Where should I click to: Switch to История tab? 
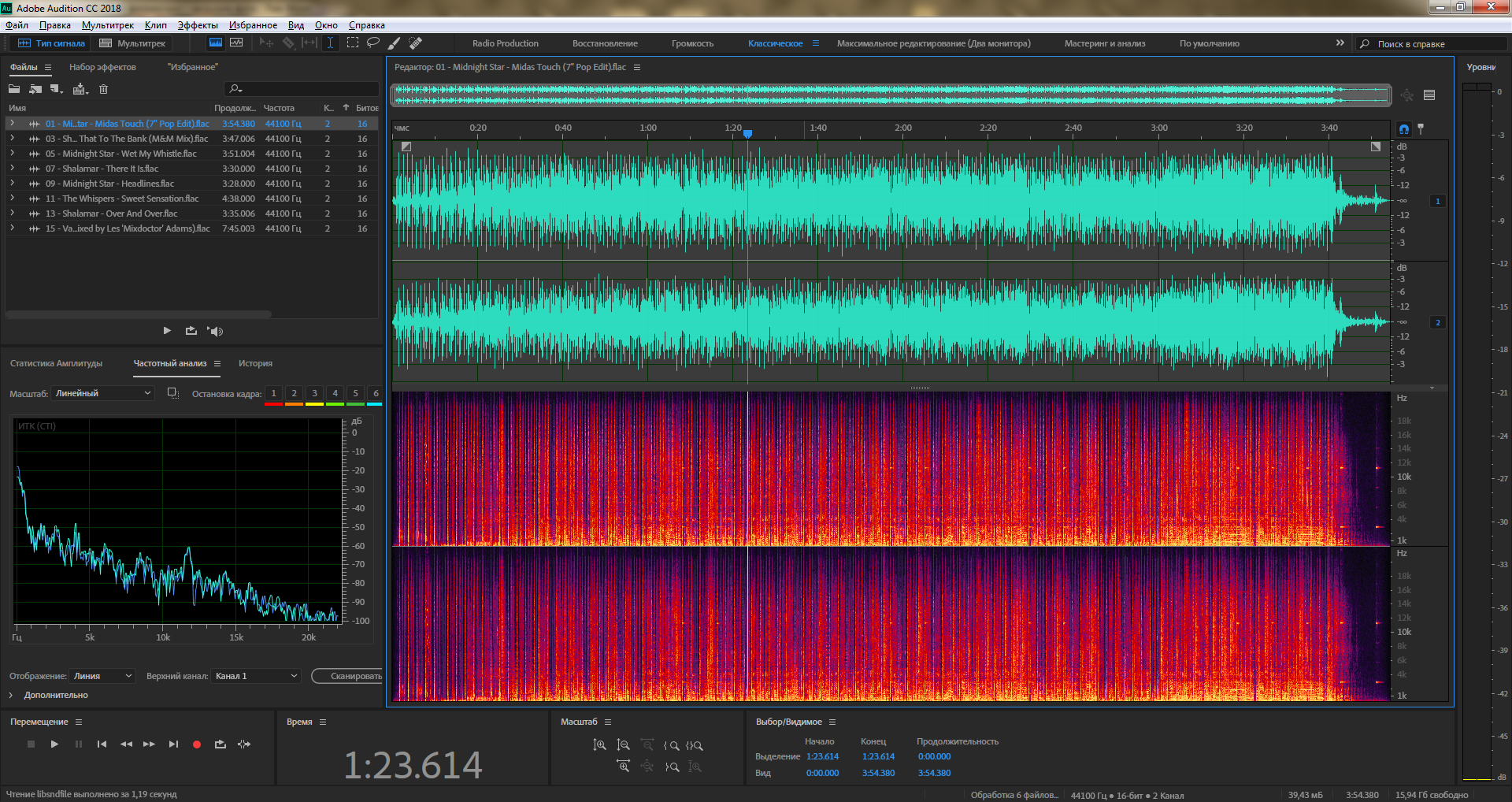[x=255, y=363]
